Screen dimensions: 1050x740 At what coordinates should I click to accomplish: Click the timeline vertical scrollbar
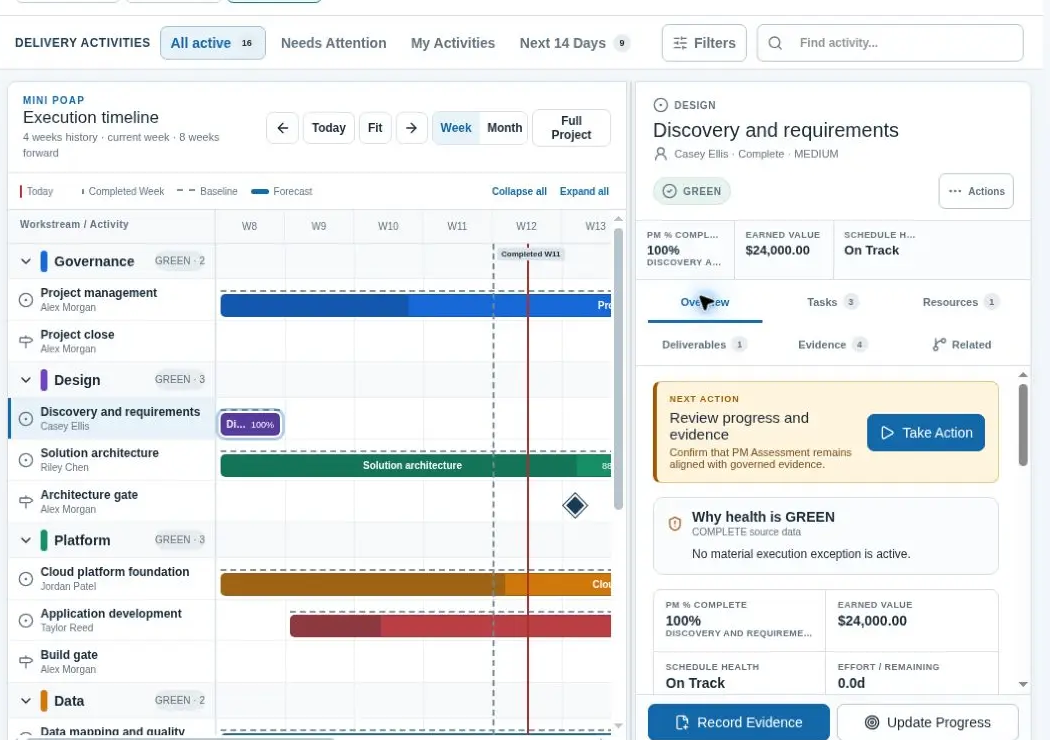click(618, 368)
